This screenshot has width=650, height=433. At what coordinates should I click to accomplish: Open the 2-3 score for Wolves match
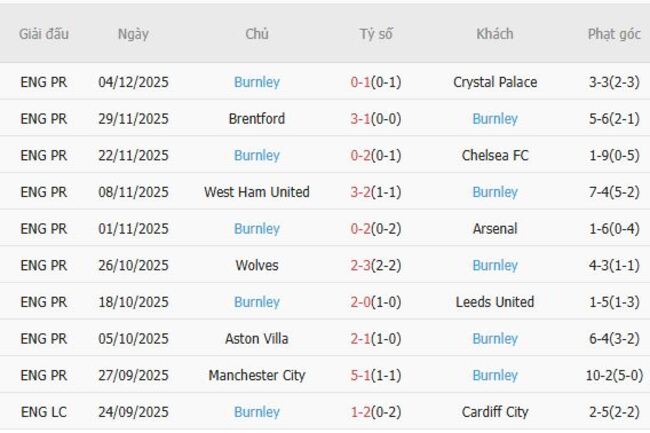tap(376, 265)
